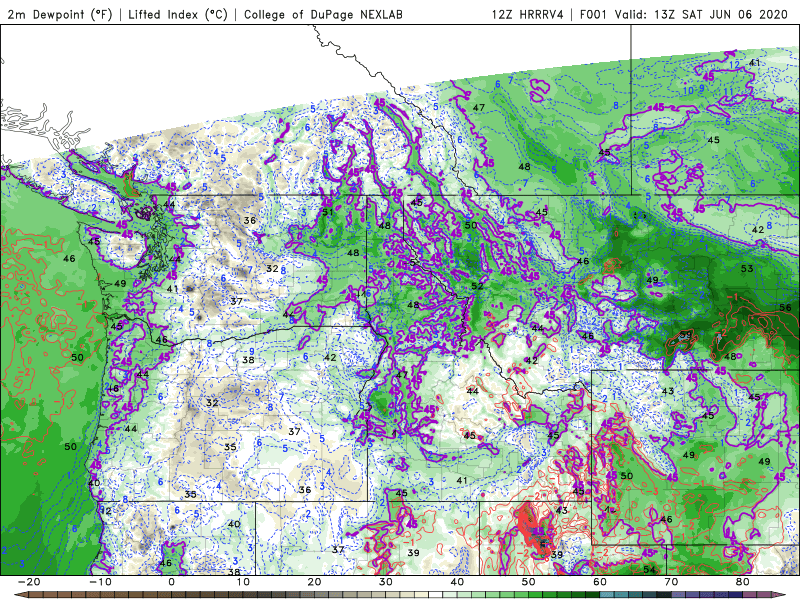
Task: Click the blue '10' lifted index contour label
Action: 688,91
